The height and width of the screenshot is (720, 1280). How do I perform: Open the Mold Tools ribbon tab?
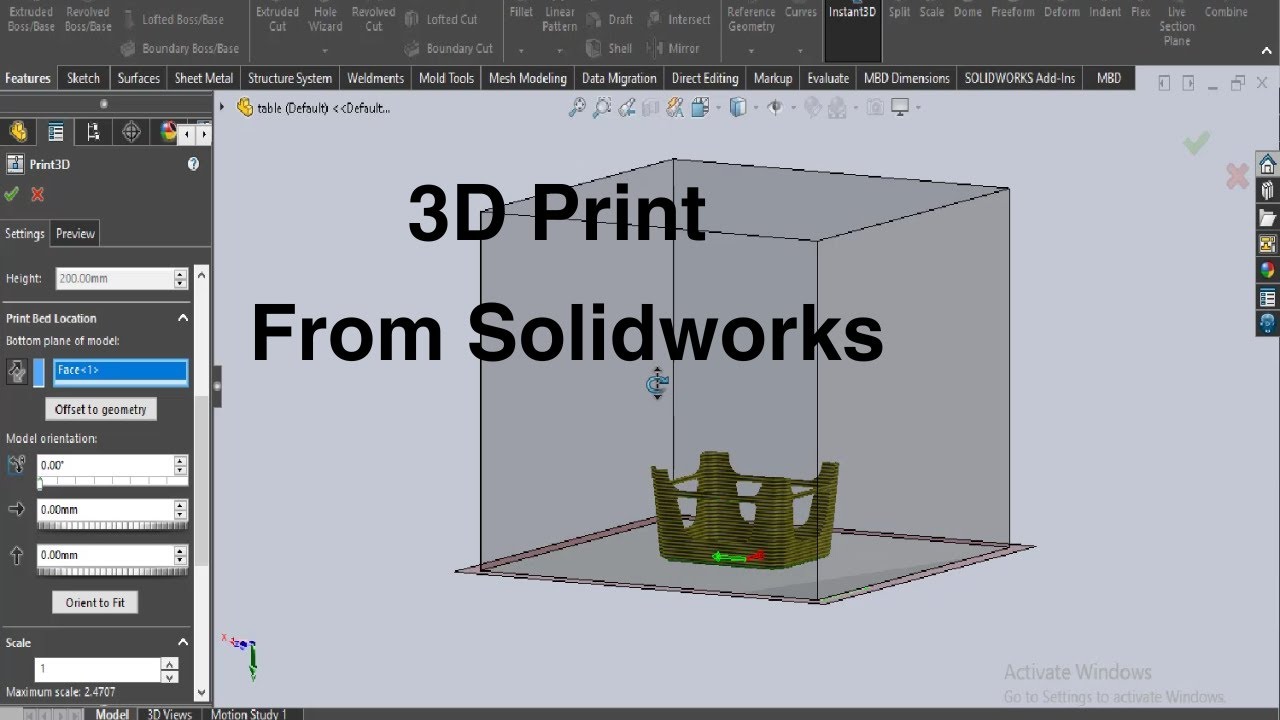(x=446, y=78)
